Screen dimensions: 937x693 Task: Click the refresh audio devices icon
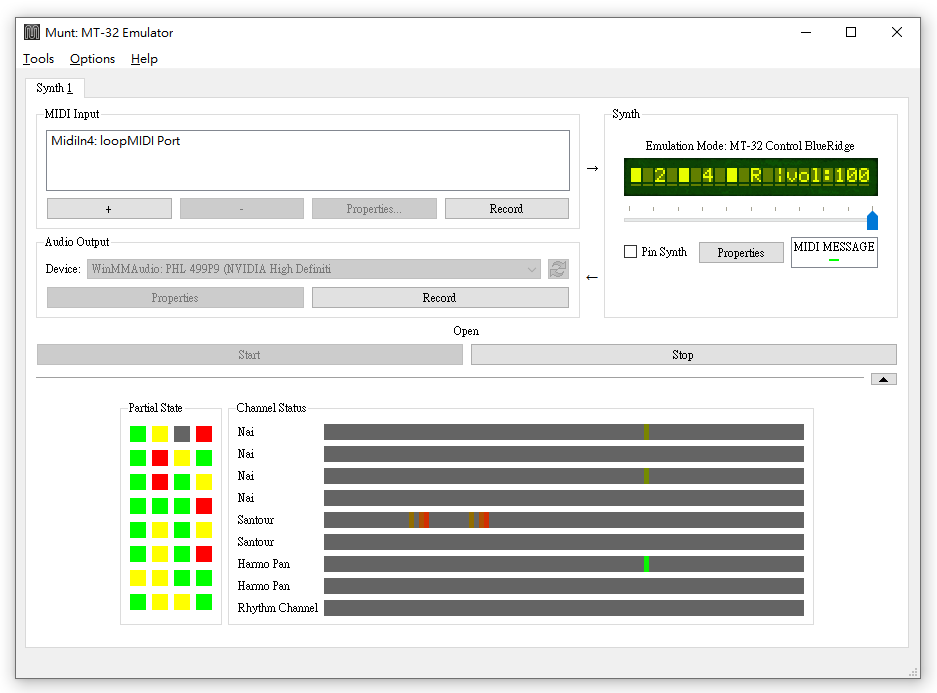pyautogui.click(x=558, y=269)
